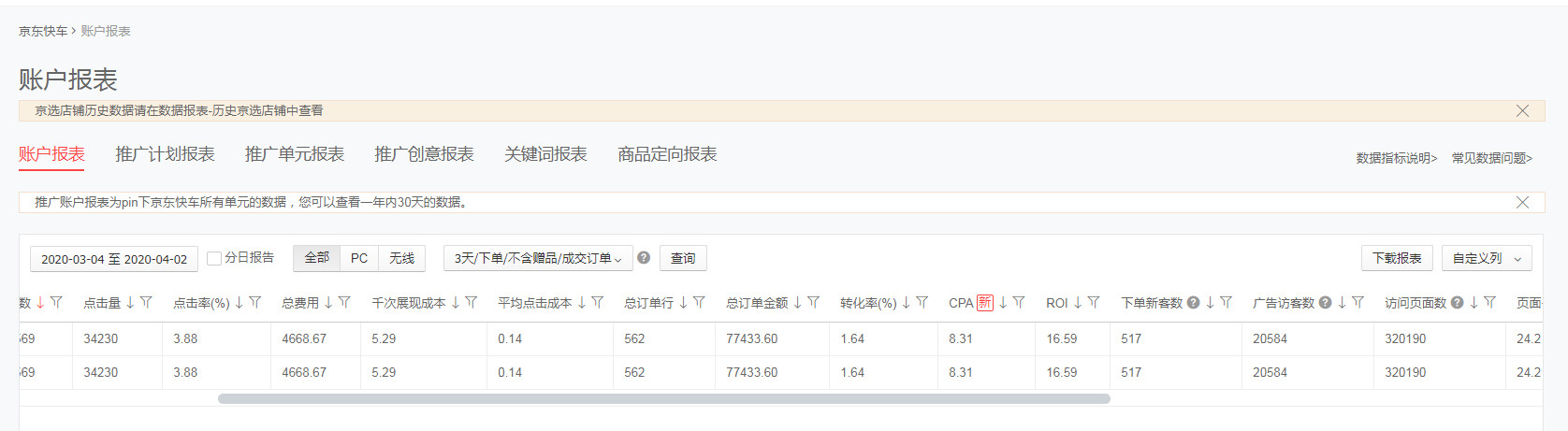Filter the ROI column
The width and height of the screenshot is (1568, 431).
point(1094,302)
